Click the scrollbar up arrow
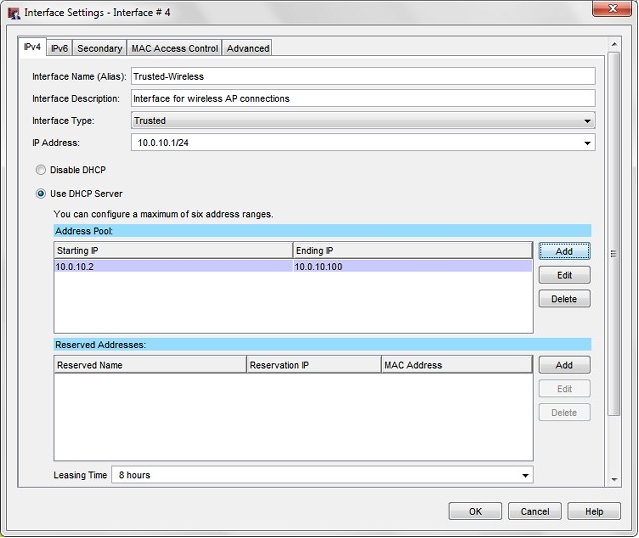Image resolution: width=639 pixels, height=538 pixels. click(614, 44)
